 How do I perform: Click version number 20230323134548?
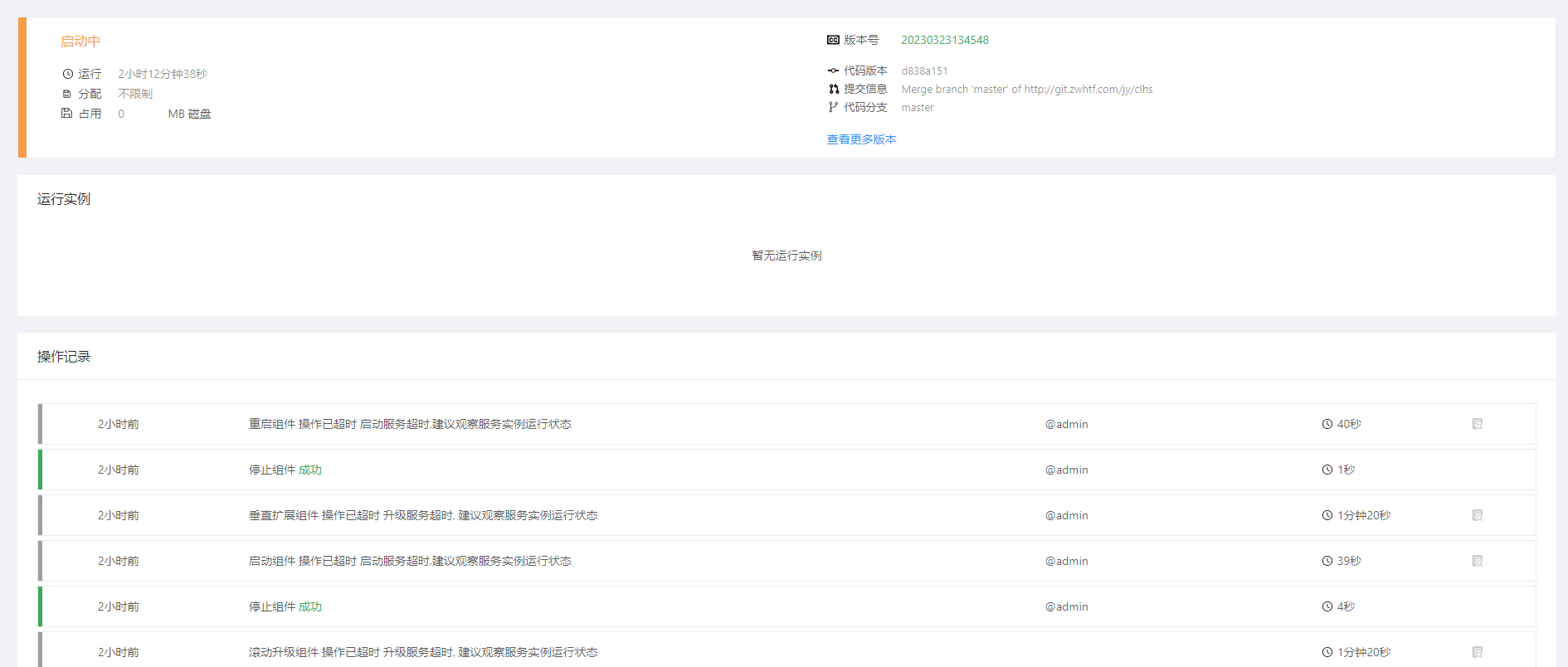(945, 40)
